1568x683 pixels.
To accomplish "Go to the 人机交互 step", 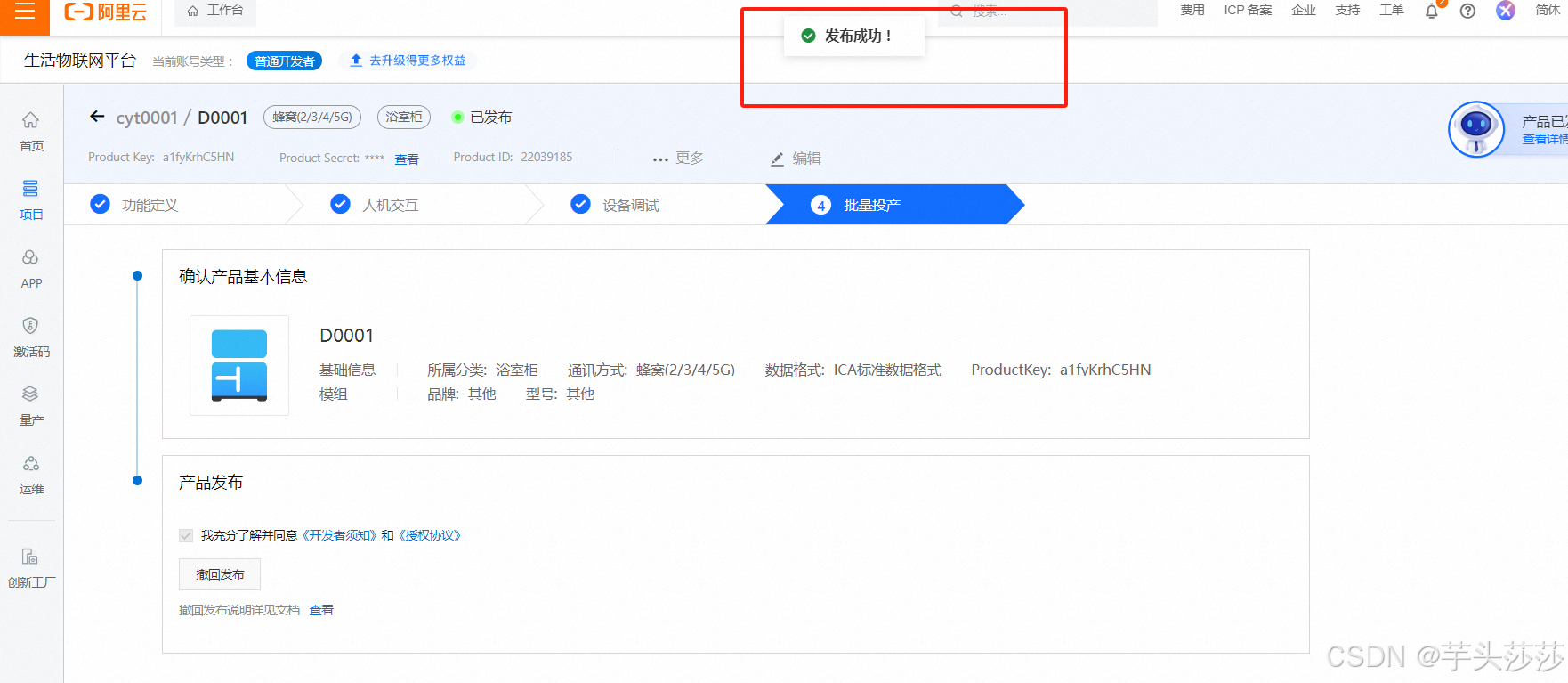I will [x=375, y=205].
